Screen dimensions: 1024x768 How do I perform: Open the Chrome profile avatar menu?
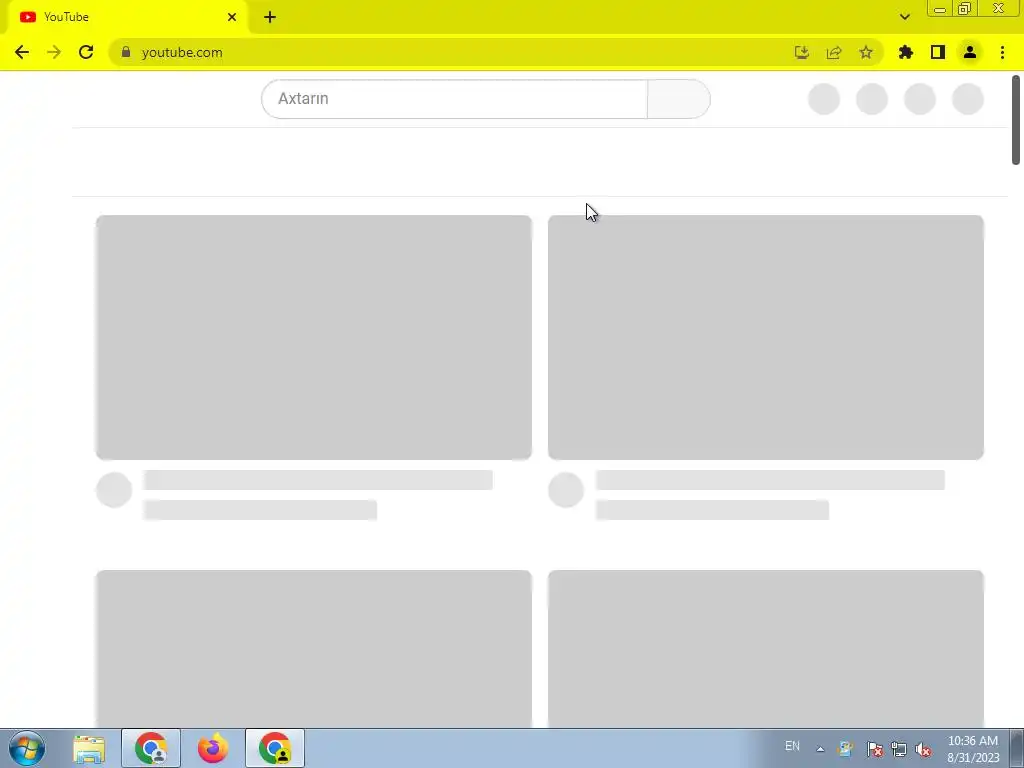click(970, 52)
